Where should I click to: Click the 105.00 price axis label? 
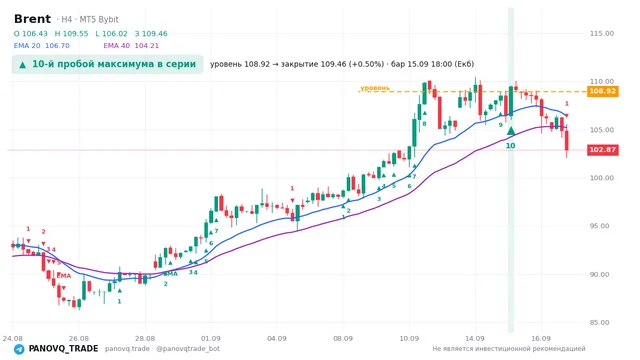[602, 130]
